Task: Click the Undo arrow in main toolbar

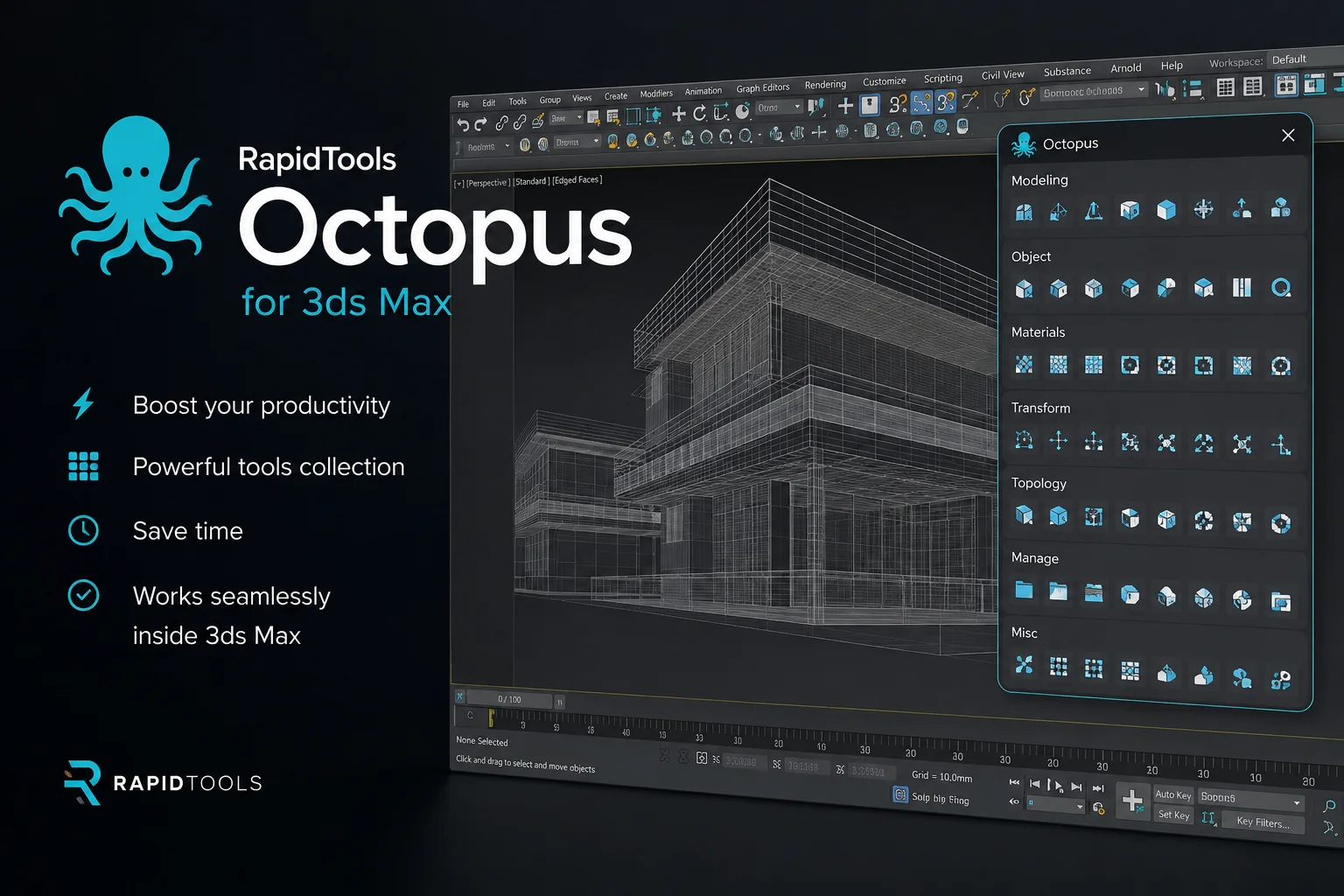Action: [463, 125]
